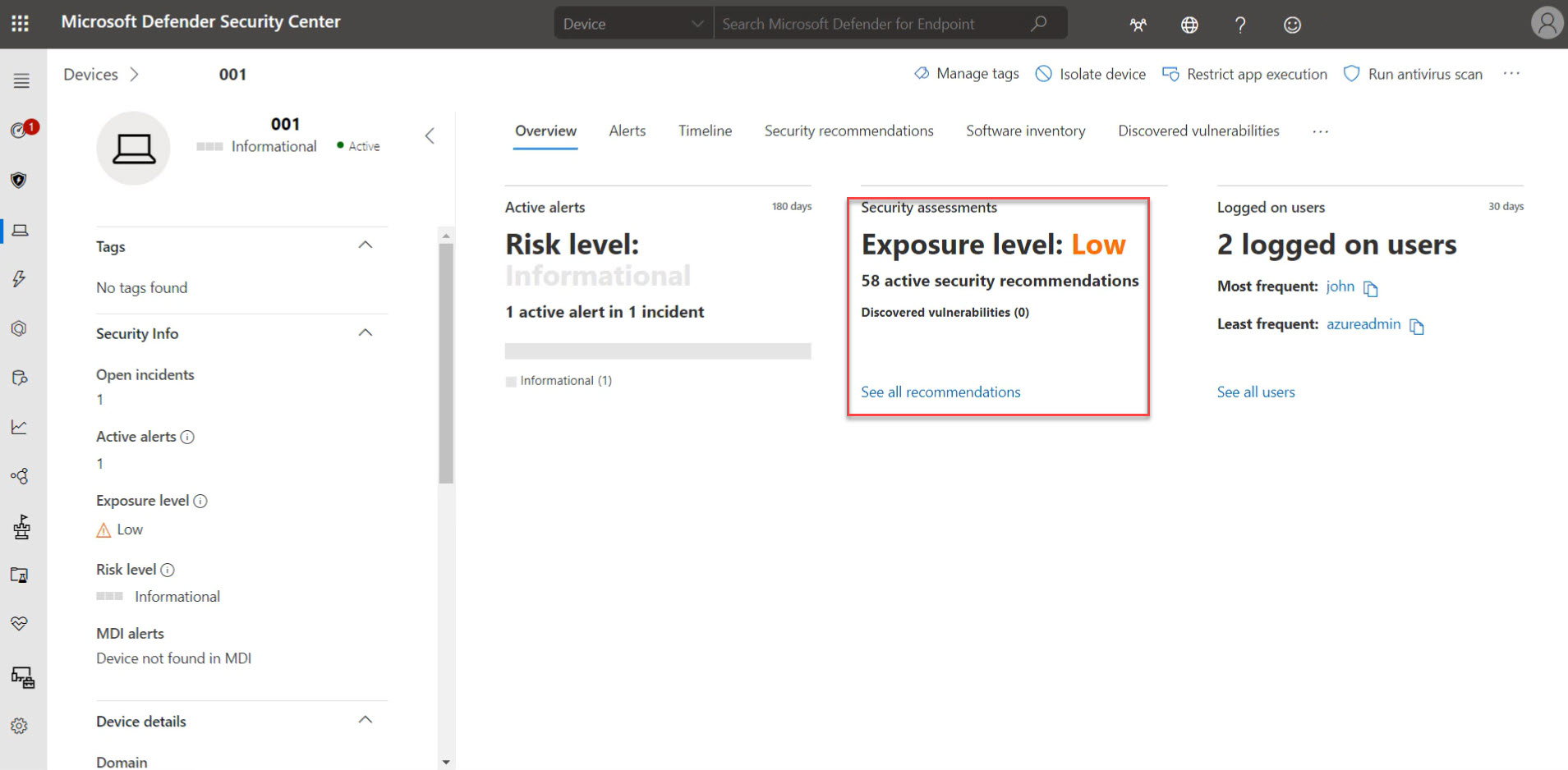Click the side panel scroll up arrow
This screenshot has width=1568, height=770.
446,236
